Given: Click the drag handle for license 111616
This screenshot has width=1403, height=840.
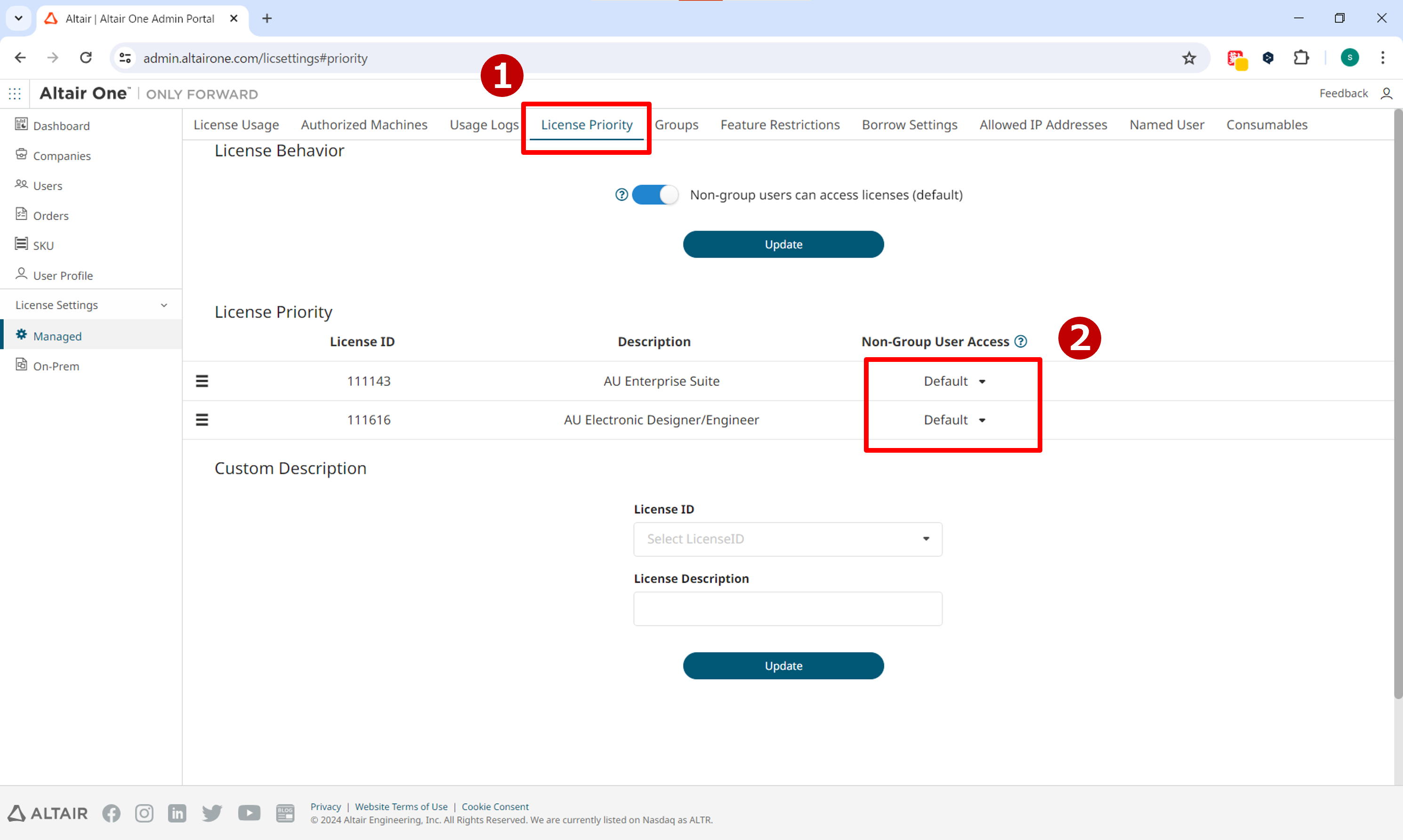Looking at the screenshot, I should [x=202, y=419].
